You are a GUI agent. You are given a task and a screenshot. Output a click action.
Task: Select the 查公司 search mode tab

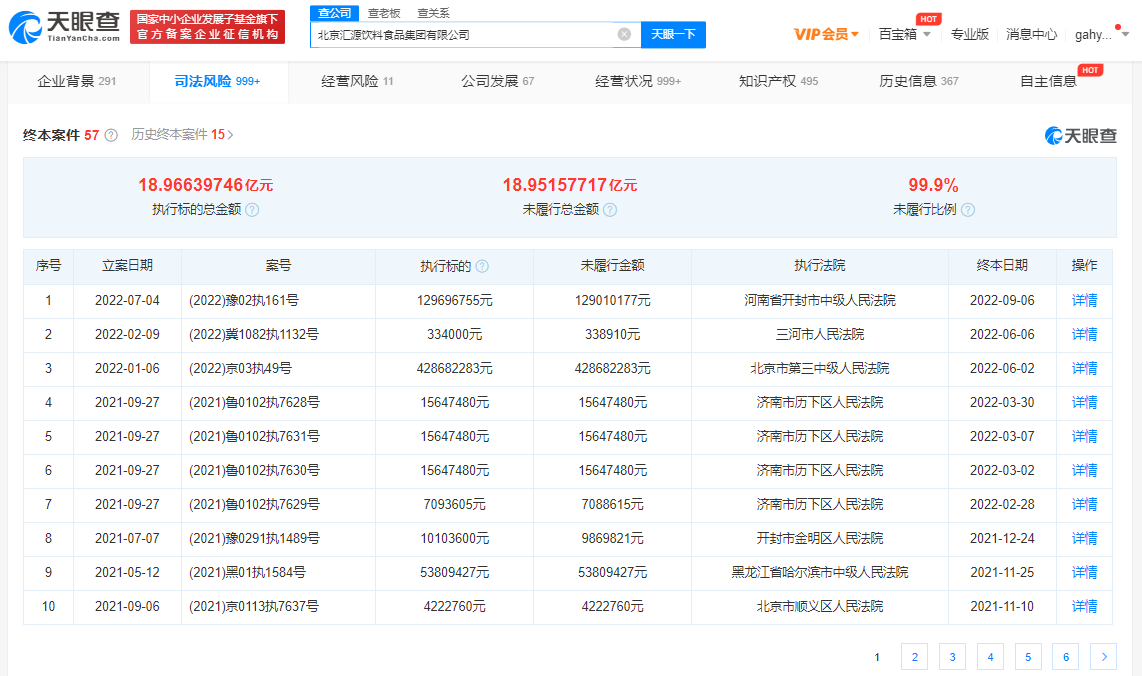tap(334, 13)
